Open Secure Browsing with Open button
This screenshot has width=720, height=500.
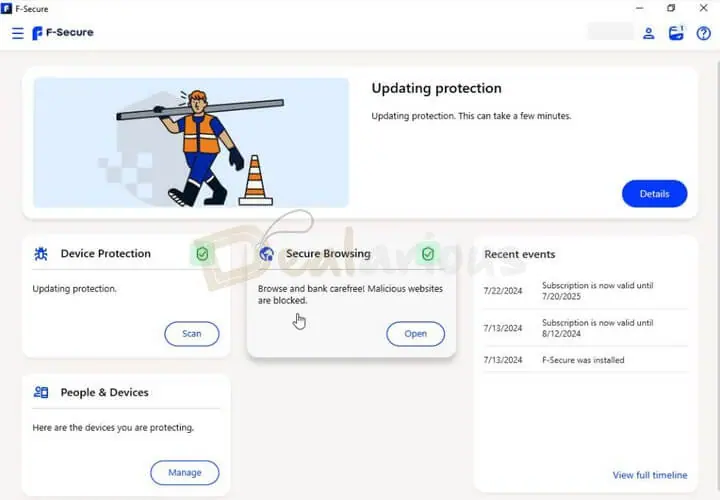pyautogui.click(x=415, y=334)
